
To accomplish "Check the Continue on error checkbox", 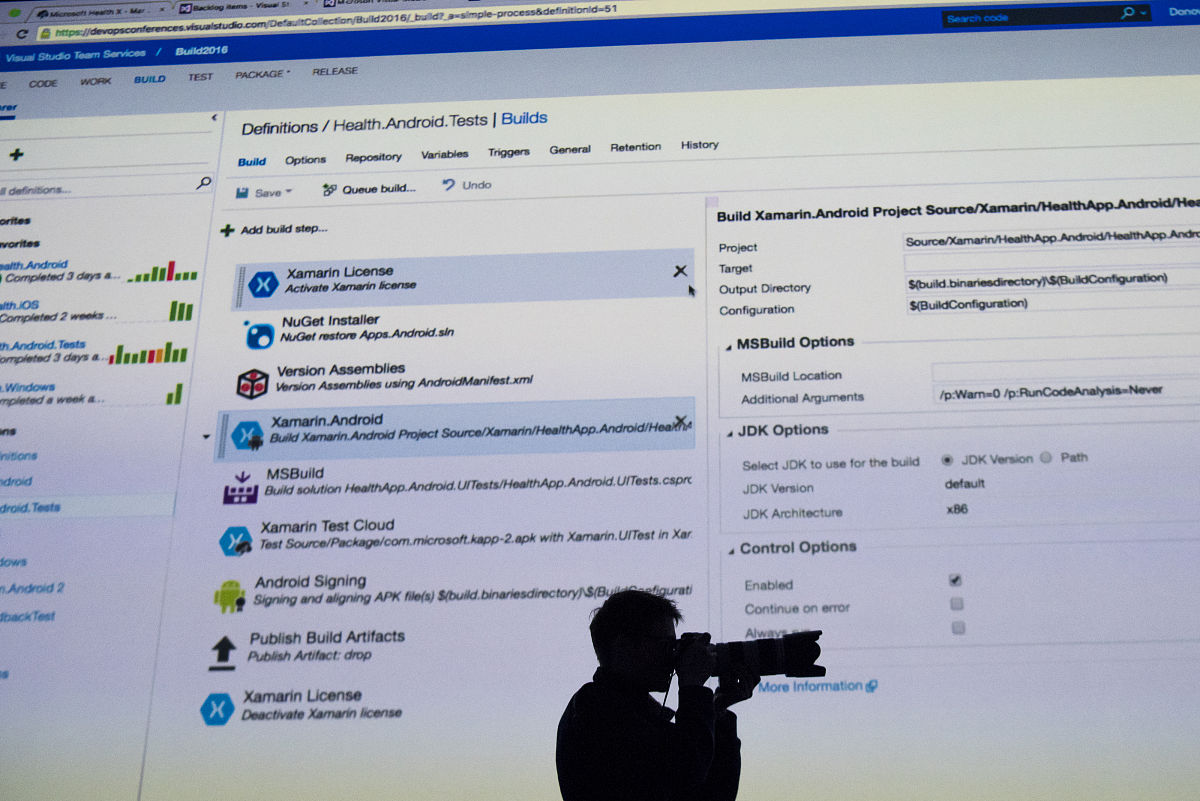I will [957, 604].
